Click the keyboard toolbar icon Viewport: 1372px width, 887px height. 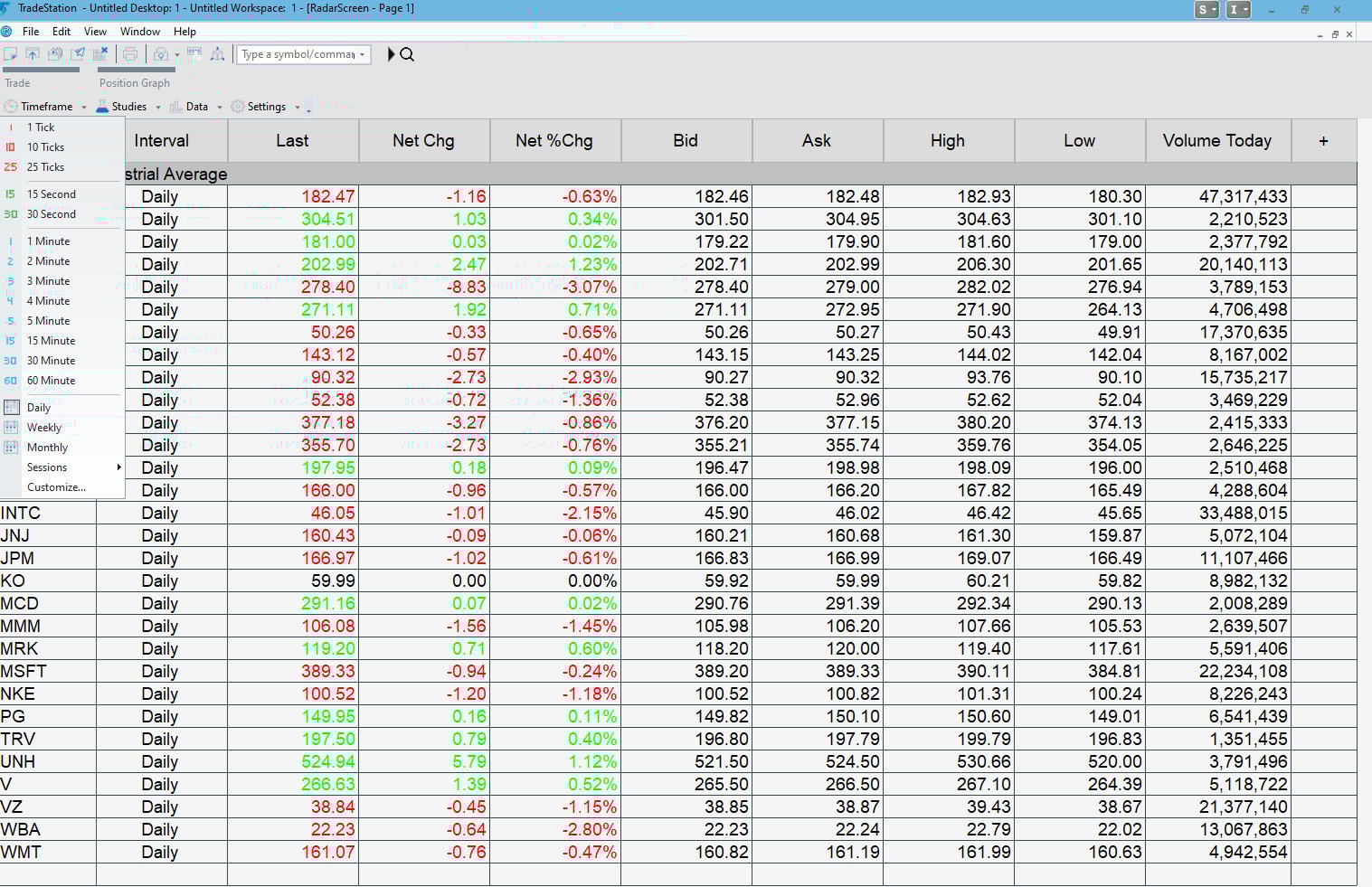194,54
